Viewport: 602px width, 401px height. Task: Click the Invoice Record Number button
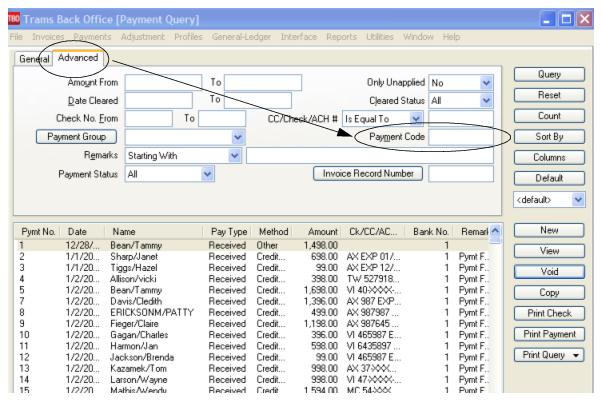(368, 174)
